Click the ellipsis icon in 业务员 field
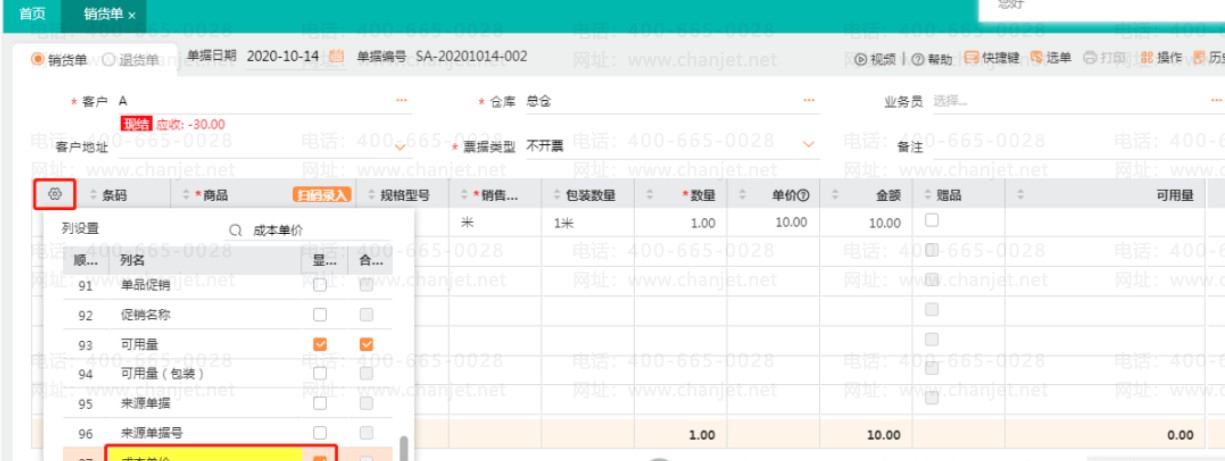Image resolution: width=1225 pixels, height=461 pixels. [x=1216, y=101]
